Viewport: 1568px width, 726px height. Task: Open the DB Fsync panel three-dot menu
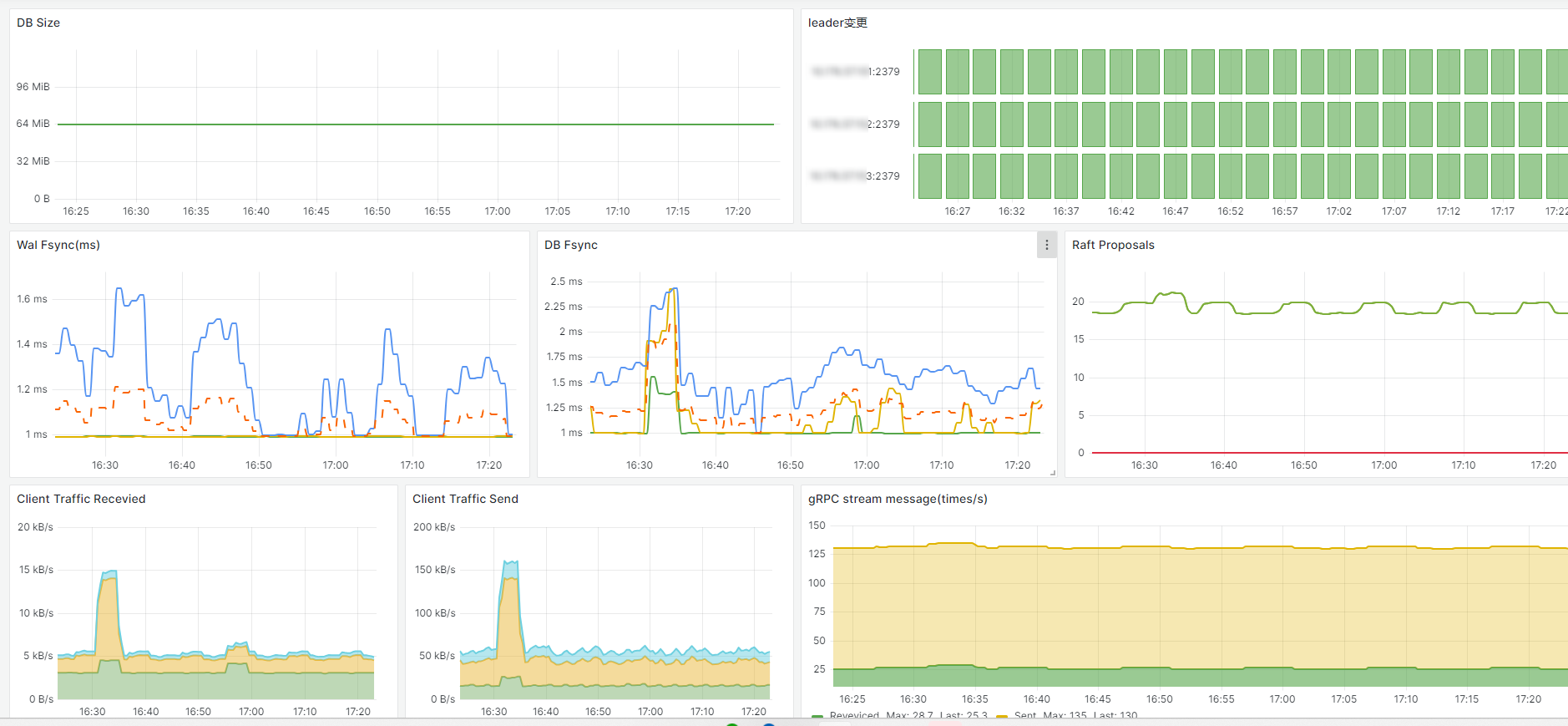(1046, 245)
